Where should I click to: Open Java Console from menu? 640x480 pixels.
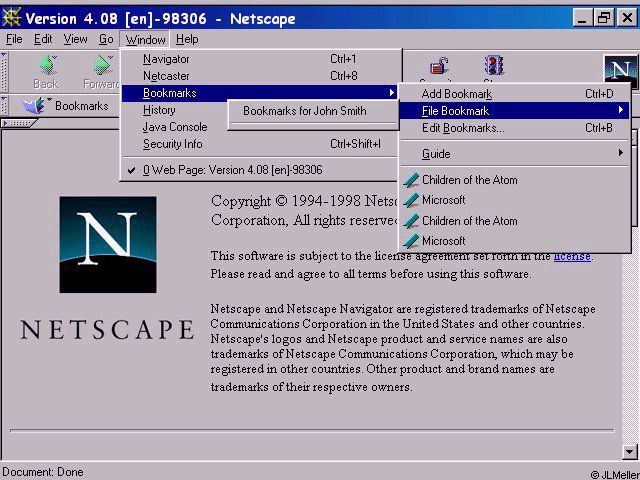tap(175, 127)
